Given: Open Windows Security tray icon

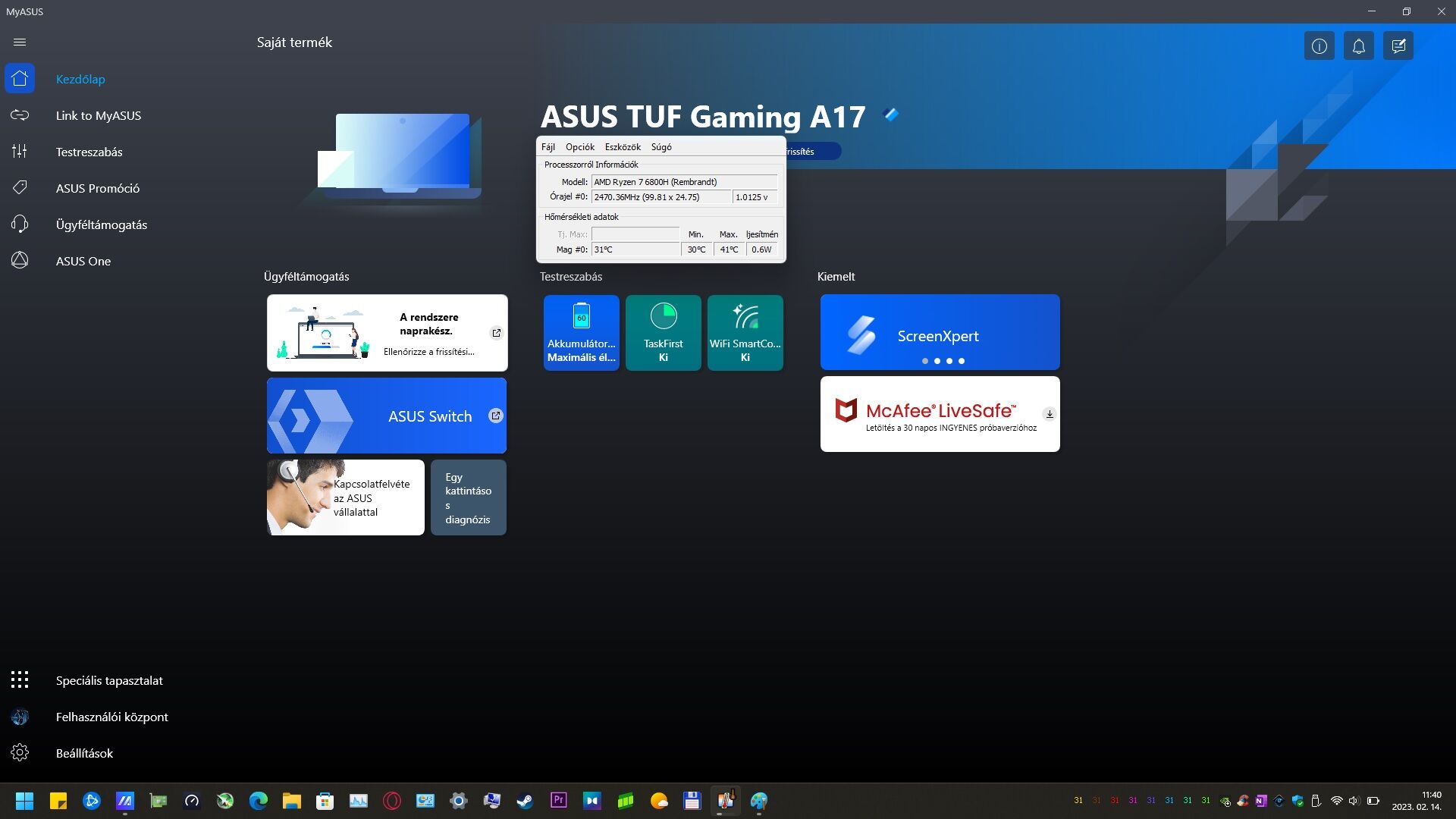Looking at the screenshot, I should coord(1298,801).
